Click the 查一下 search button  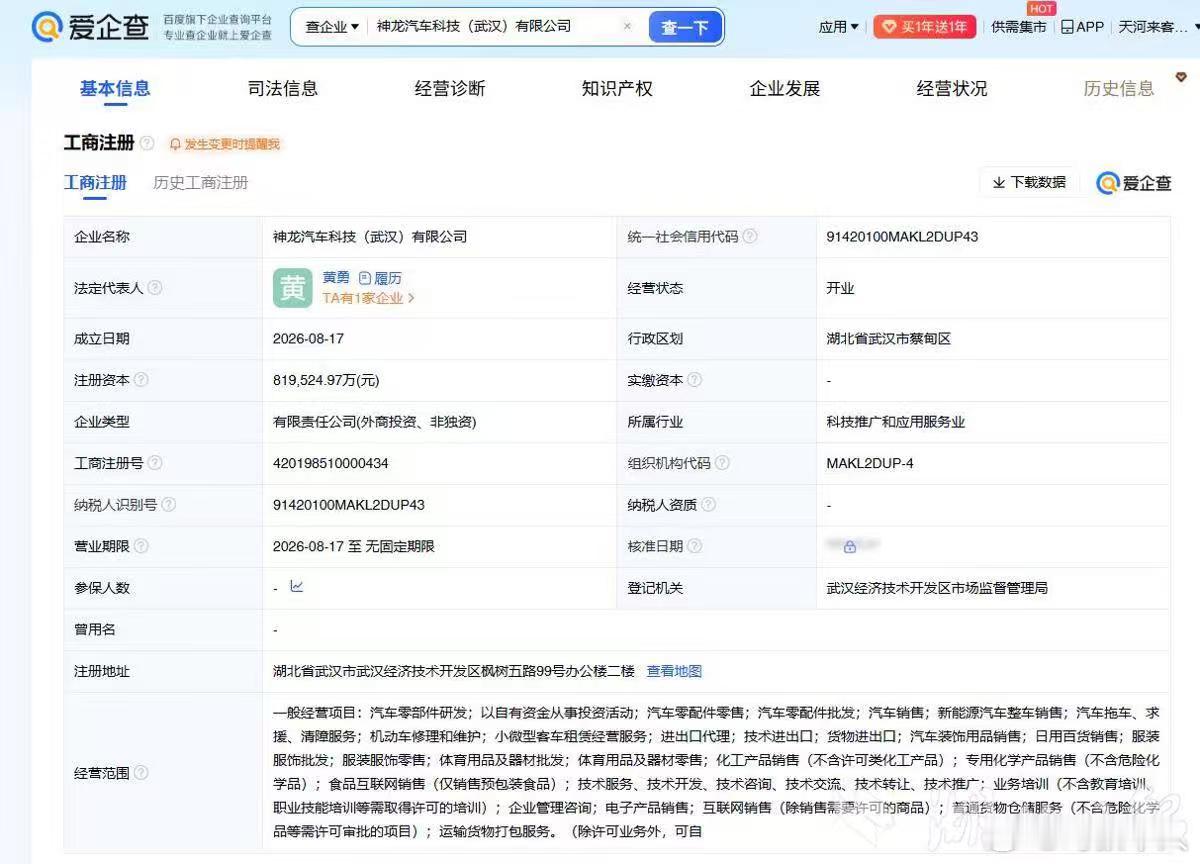click(x=685, y=28)
